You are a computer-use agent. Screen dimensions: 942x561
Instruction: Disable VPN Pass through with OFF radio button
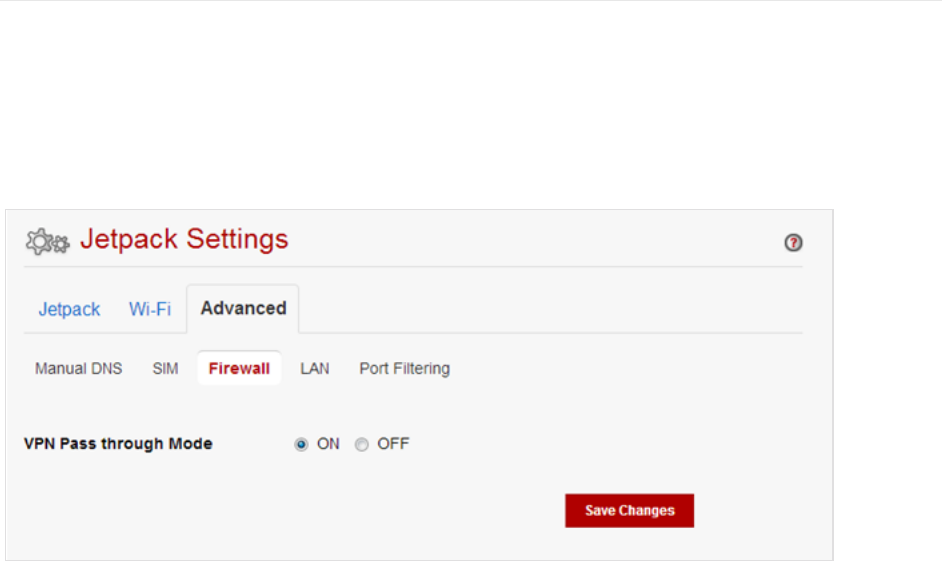tap(362, 445)
